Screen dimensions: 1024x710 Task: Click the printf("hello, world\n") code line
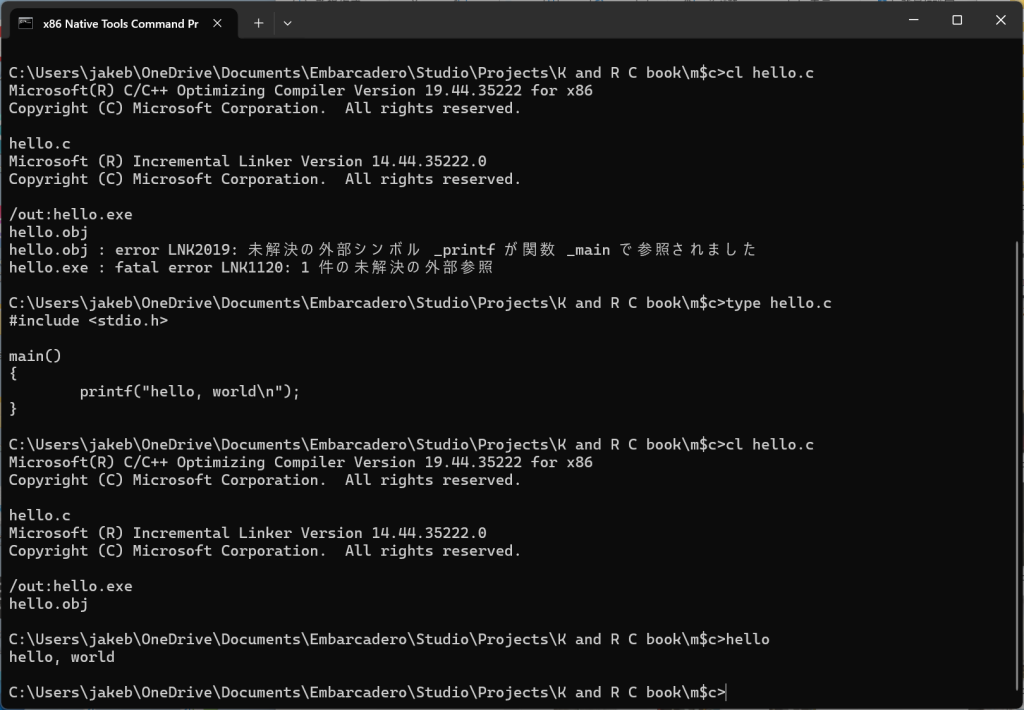(x=189, y=392)
